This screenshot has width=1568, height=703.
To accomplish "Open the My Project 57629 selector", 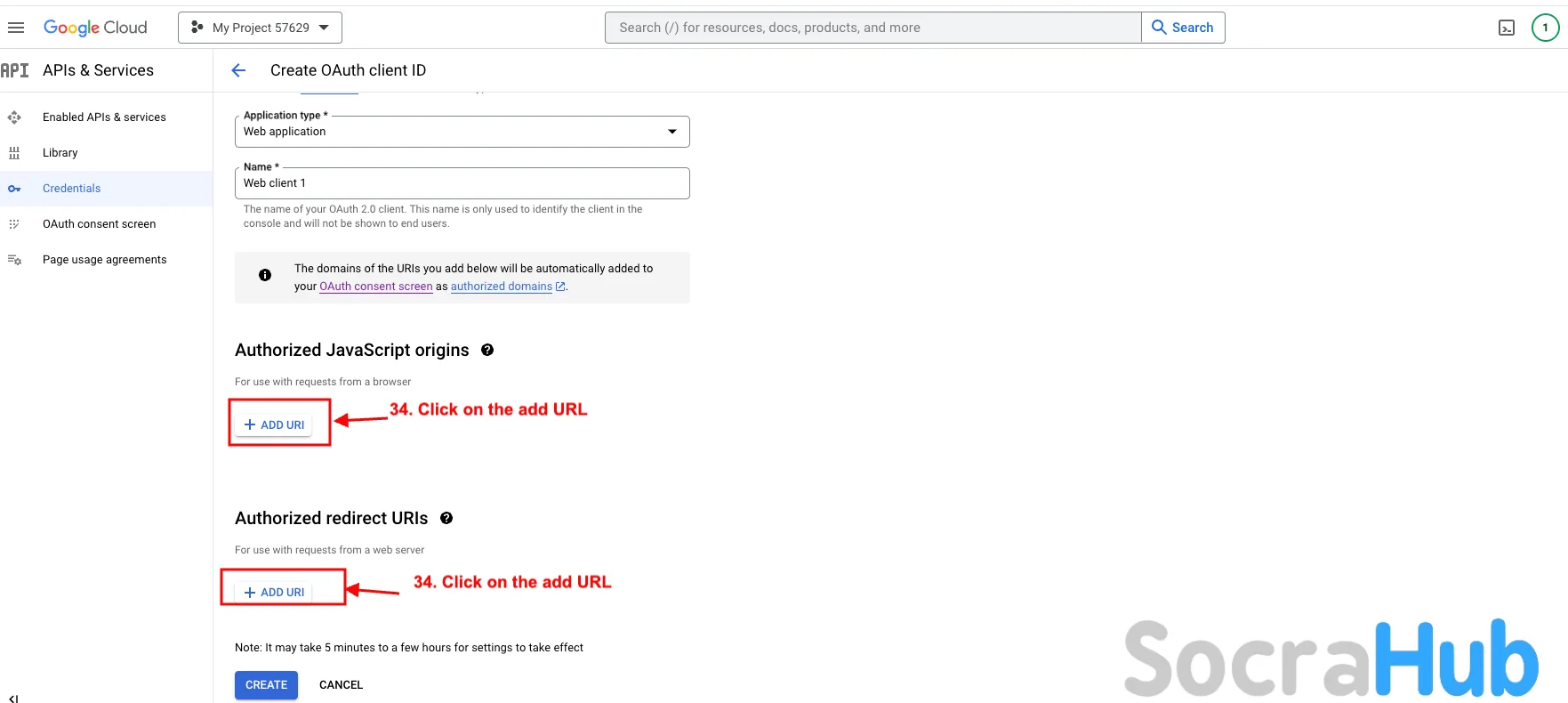I will (260, 28).
